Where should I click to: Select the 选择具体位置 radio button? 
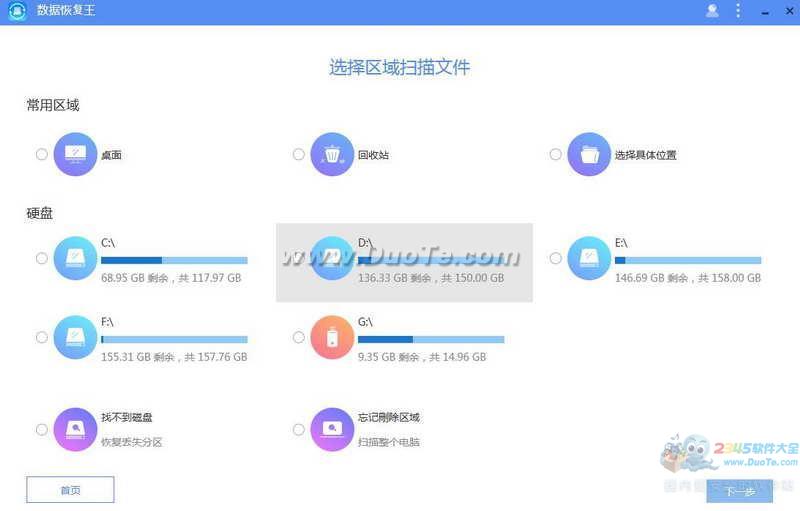point(556,154)
